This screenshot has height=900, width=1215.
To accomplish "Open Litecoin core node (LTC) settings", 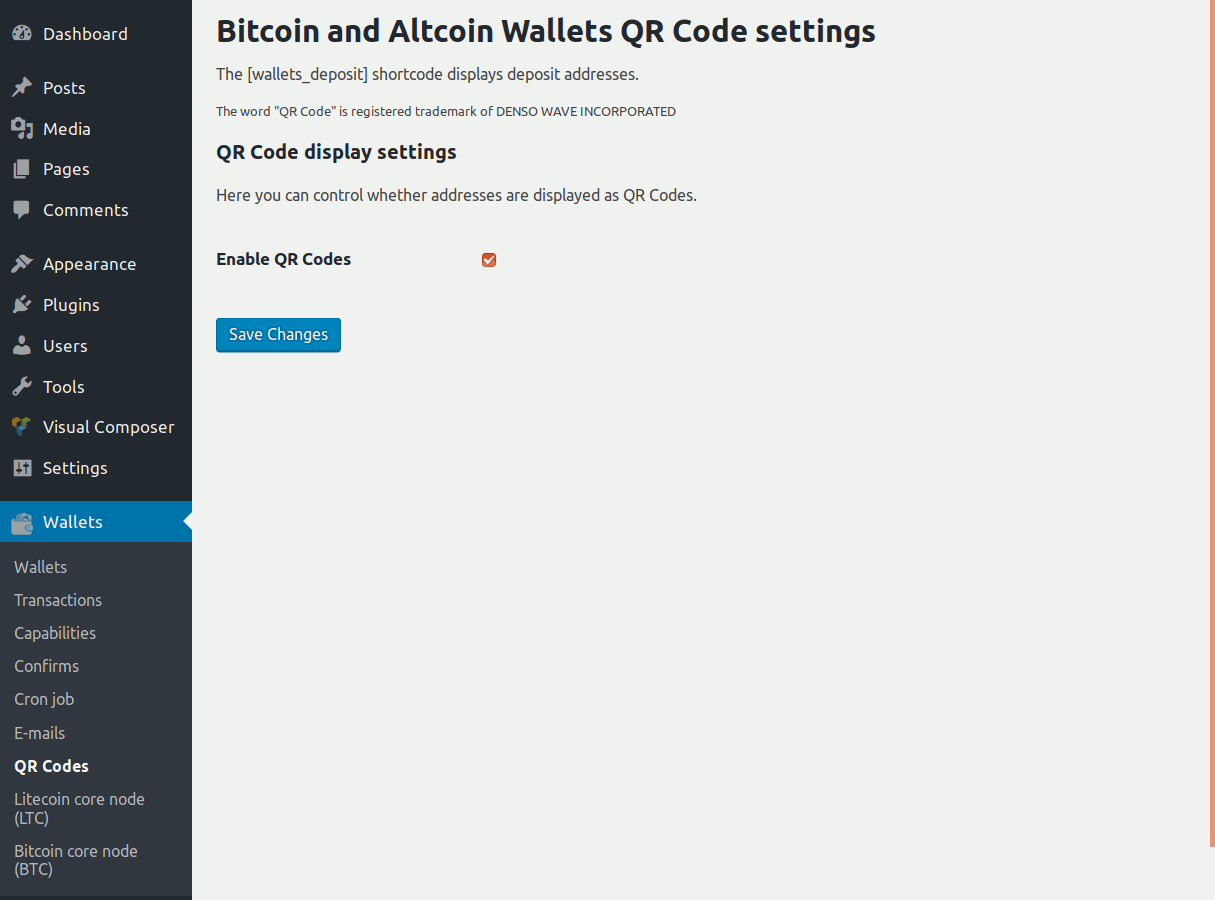I will pos(79,808).
